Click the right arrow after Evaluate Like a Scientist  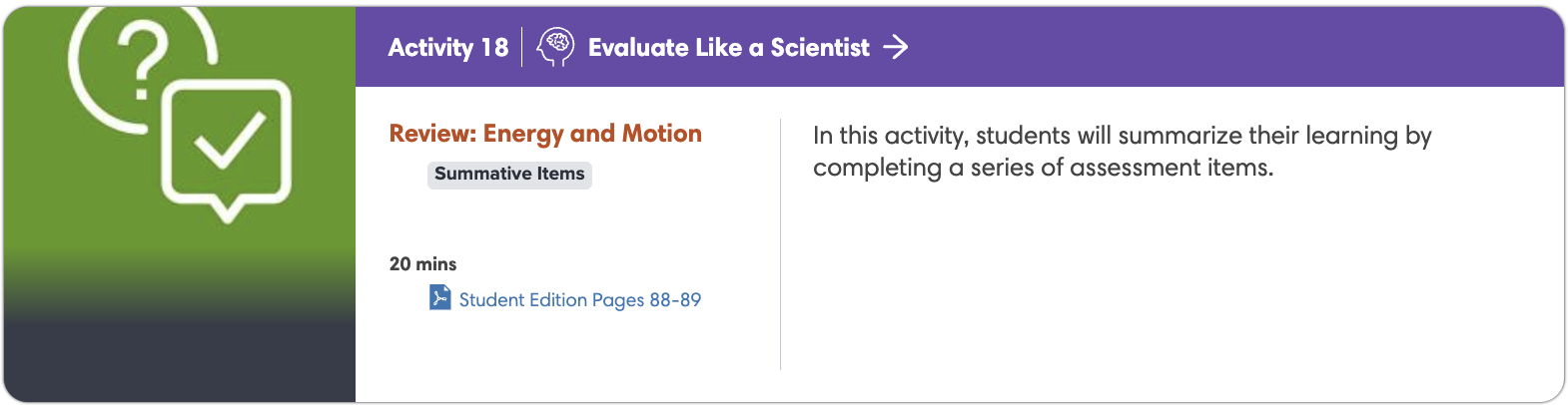tap(896, 47)
